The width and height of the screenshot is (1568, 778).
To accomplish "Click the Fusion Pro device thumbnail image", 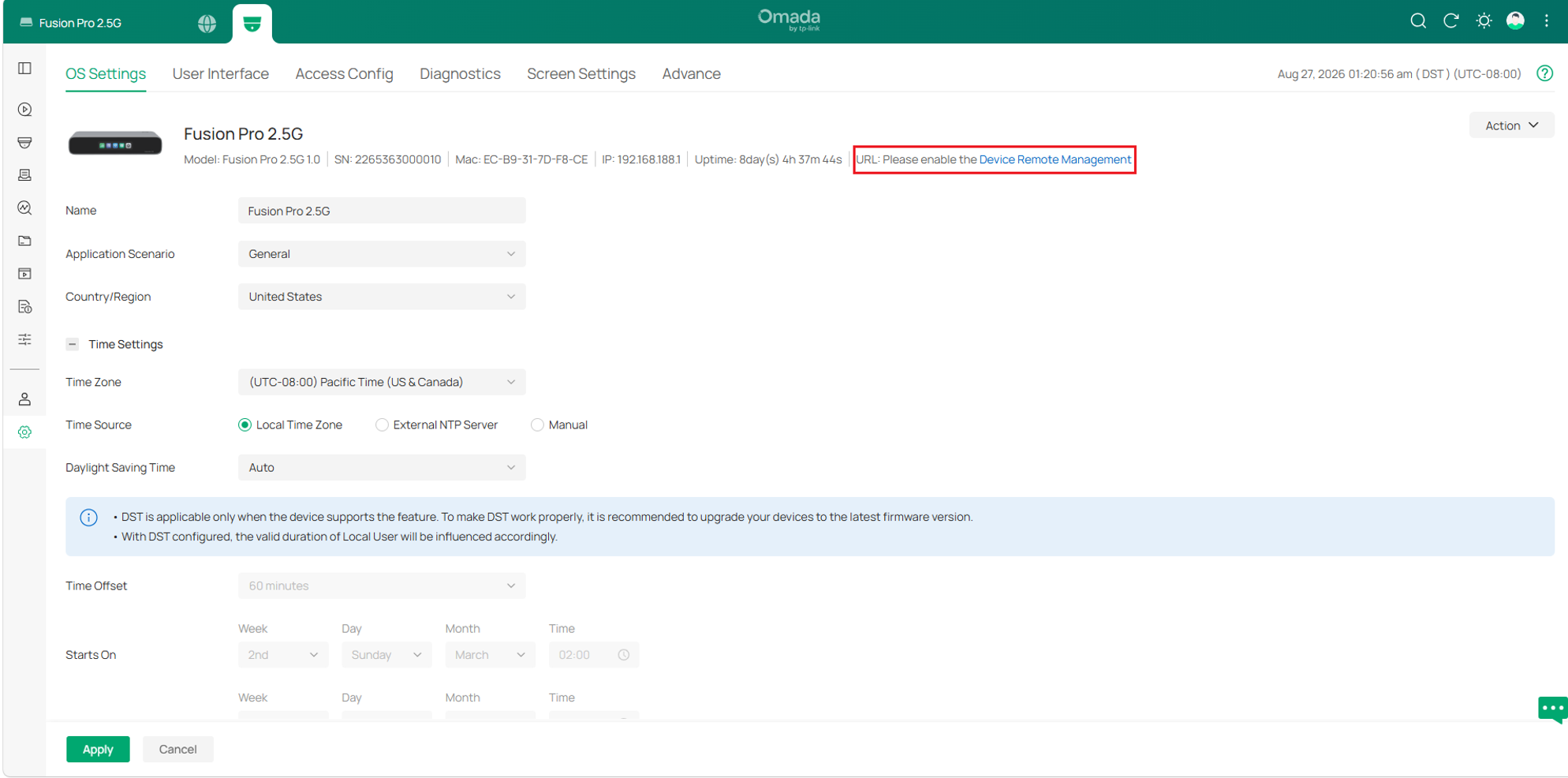I will tap(115, 144).
